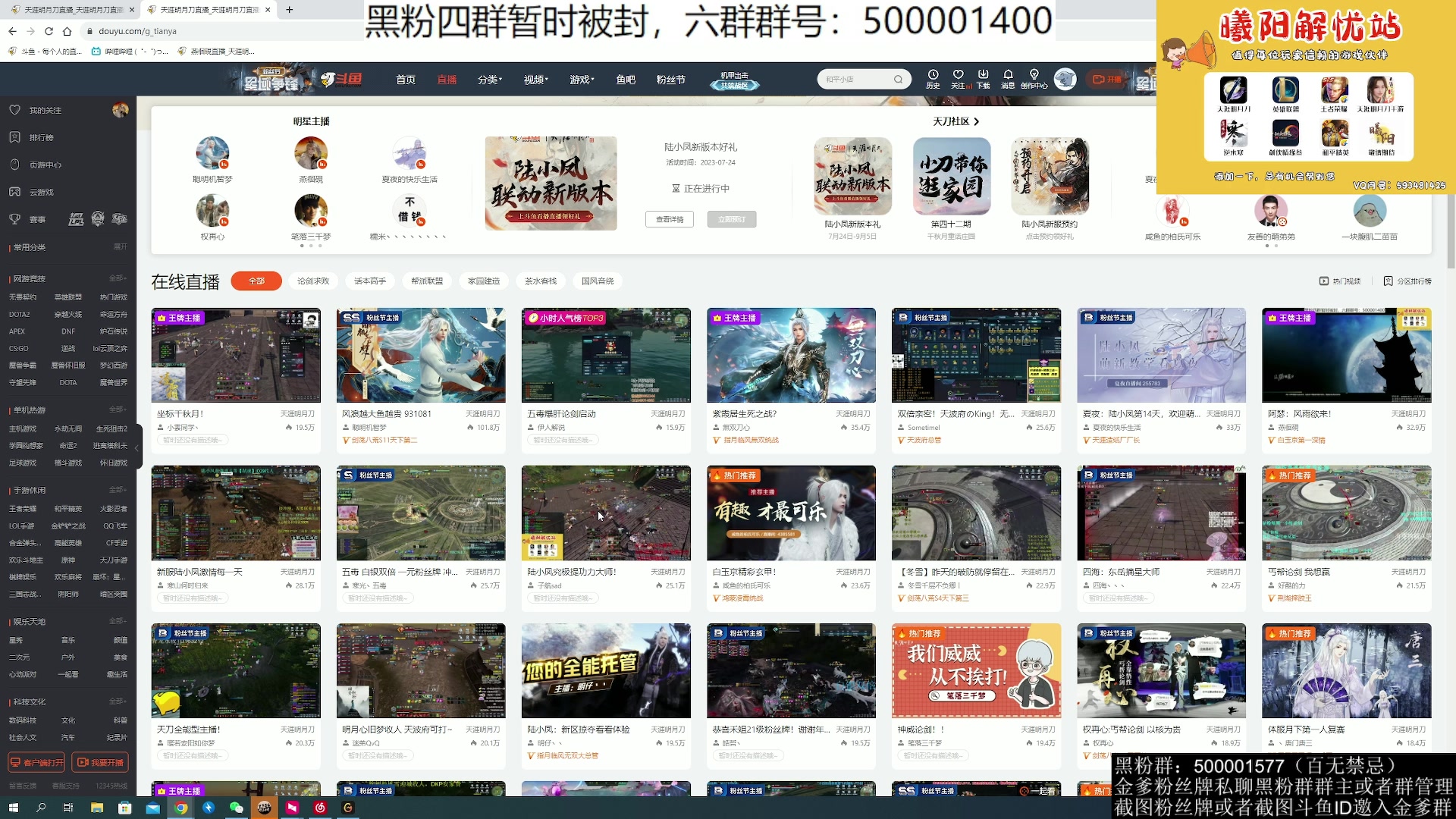Toggle the 全部 filter pill
This screenshot has width=1456, height=819.
[256, 281]
